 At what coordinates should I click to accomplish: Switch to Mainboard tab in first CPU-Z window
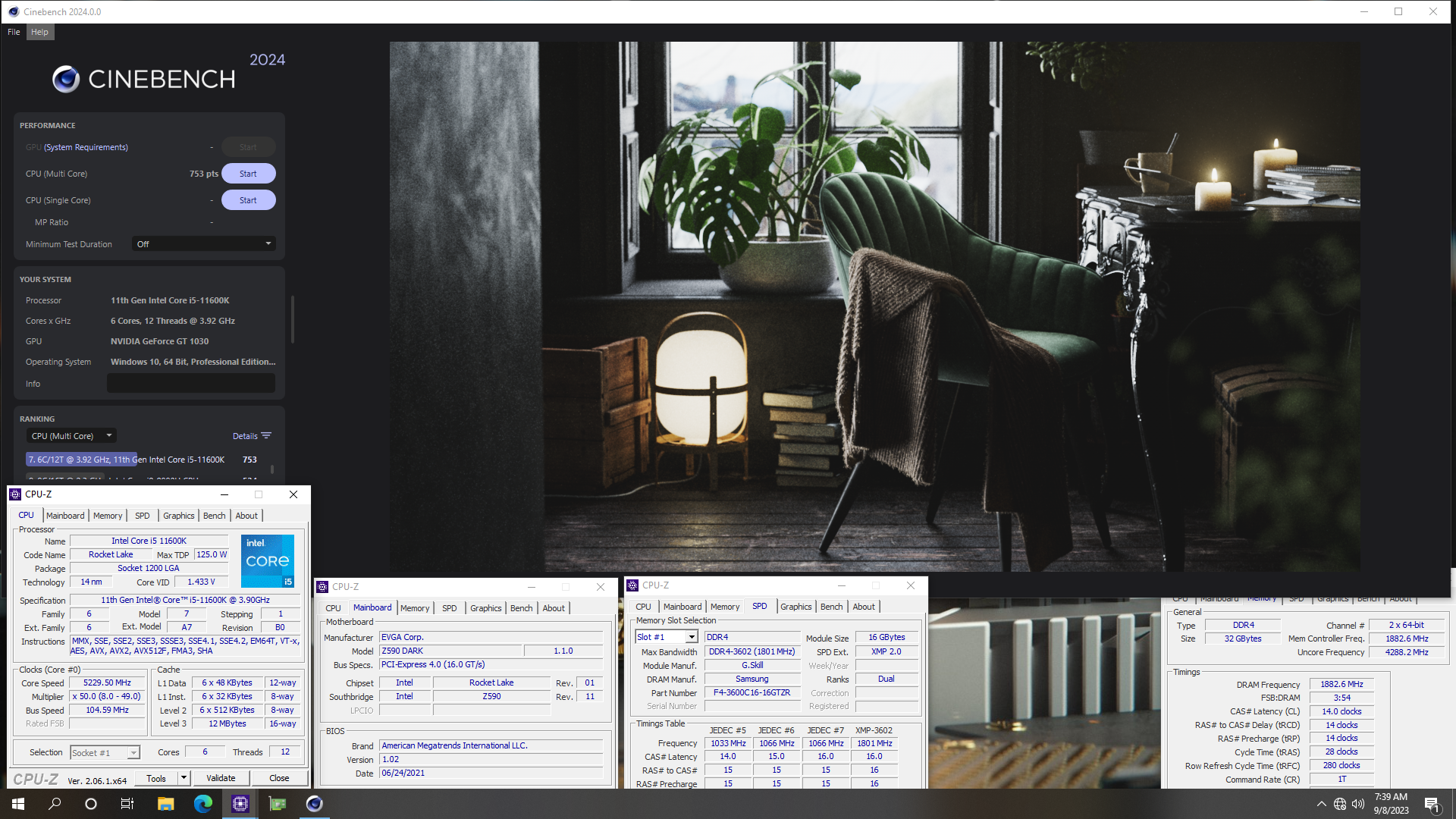pos(65,516)
